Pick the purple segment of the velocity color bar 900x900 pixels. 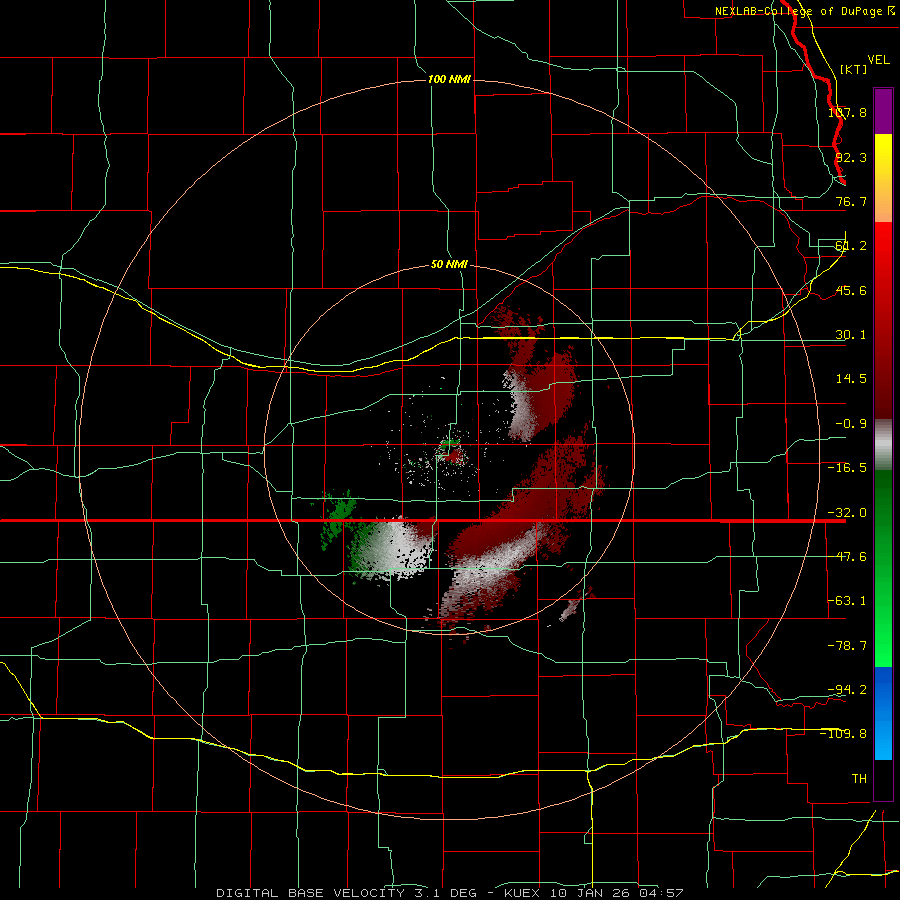click(883, 111)
